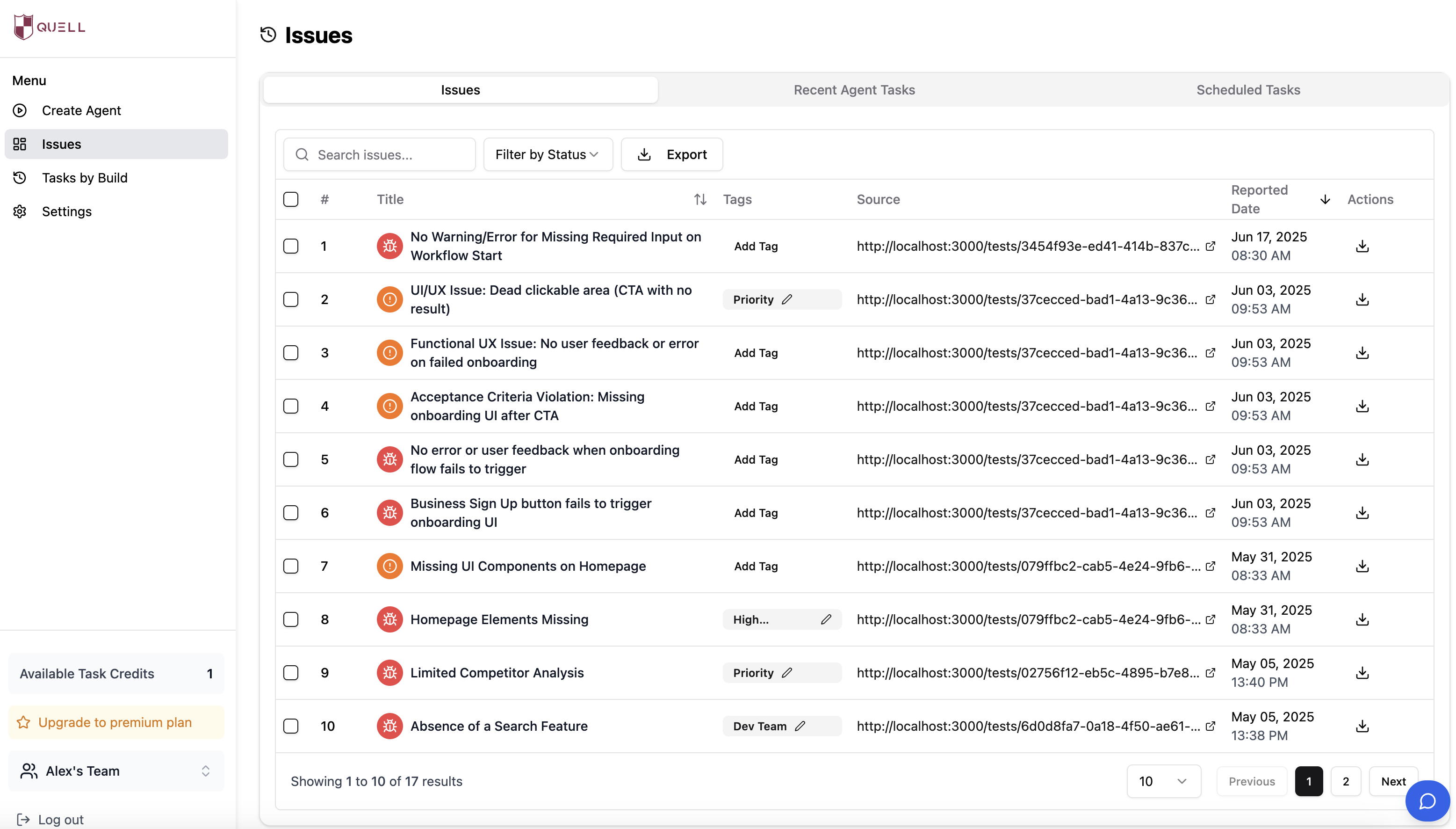Screen dimensions: 1456x829
Task: Open the Homepage Elements Missing issue title
Action: click(499, 619)
